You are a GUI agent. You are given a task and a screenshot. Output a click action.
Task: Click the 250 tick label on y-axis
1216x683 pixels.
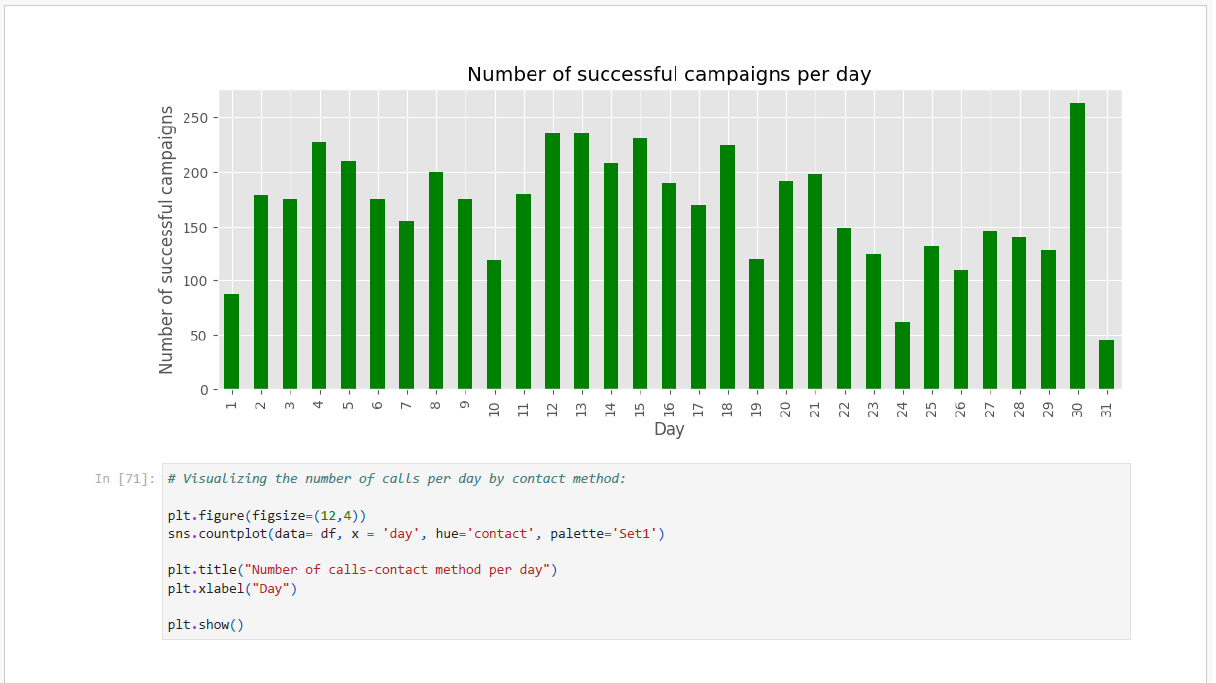pos(194,118)
